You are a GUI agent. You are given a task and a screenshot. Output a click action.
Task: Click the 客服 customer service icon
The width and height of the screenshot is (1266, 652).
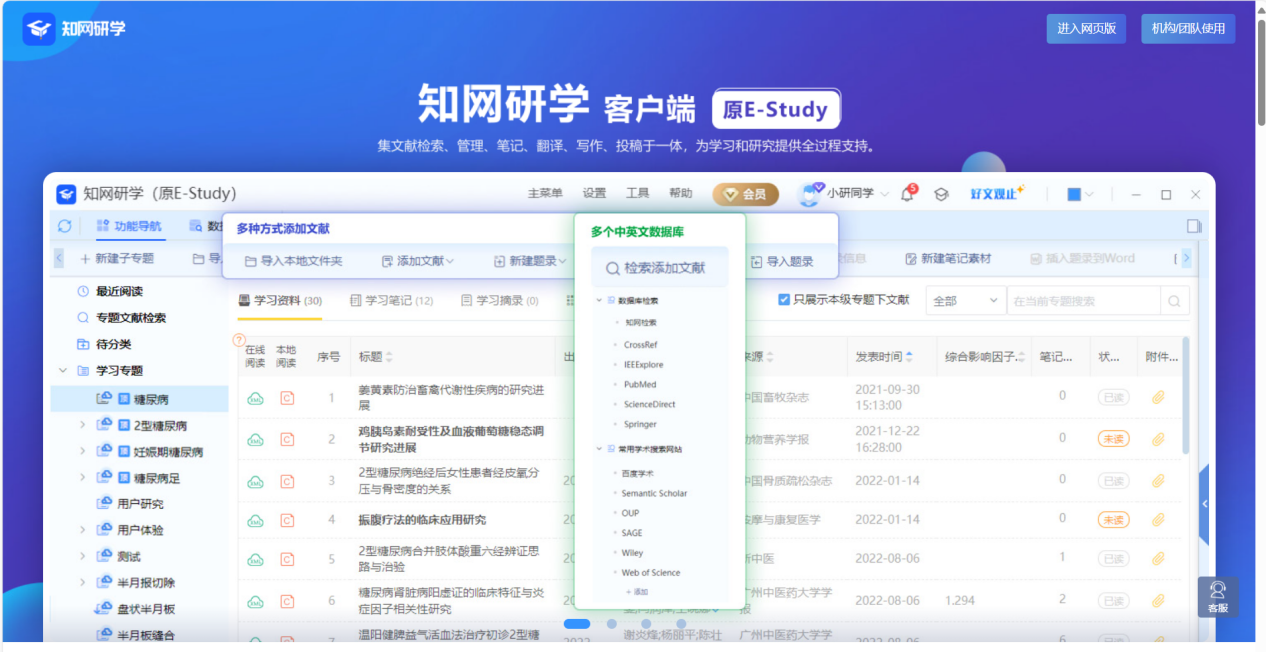(x=1217, y=596)
